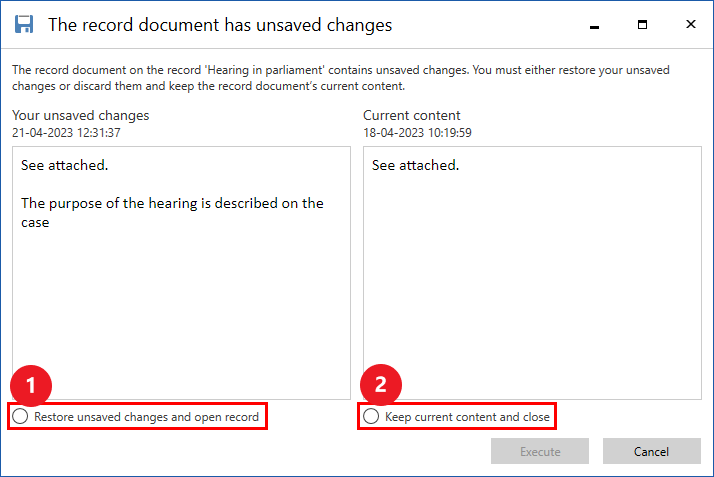714x477 pixels.
Task: Click the blue save disk icon in title bar
Action: (25, 24)
